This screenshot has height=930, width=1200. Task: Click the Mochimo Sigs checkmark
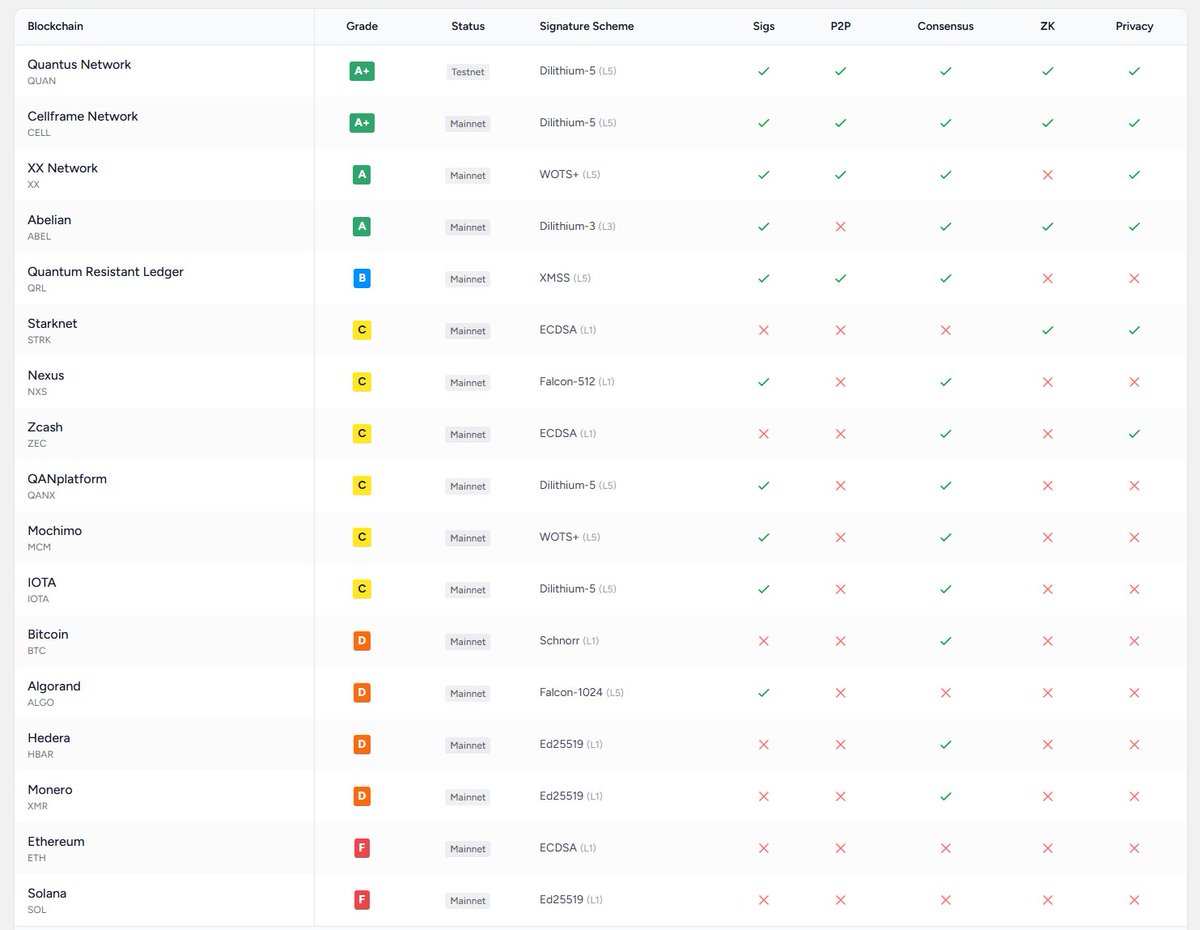(x=764, y=538)
